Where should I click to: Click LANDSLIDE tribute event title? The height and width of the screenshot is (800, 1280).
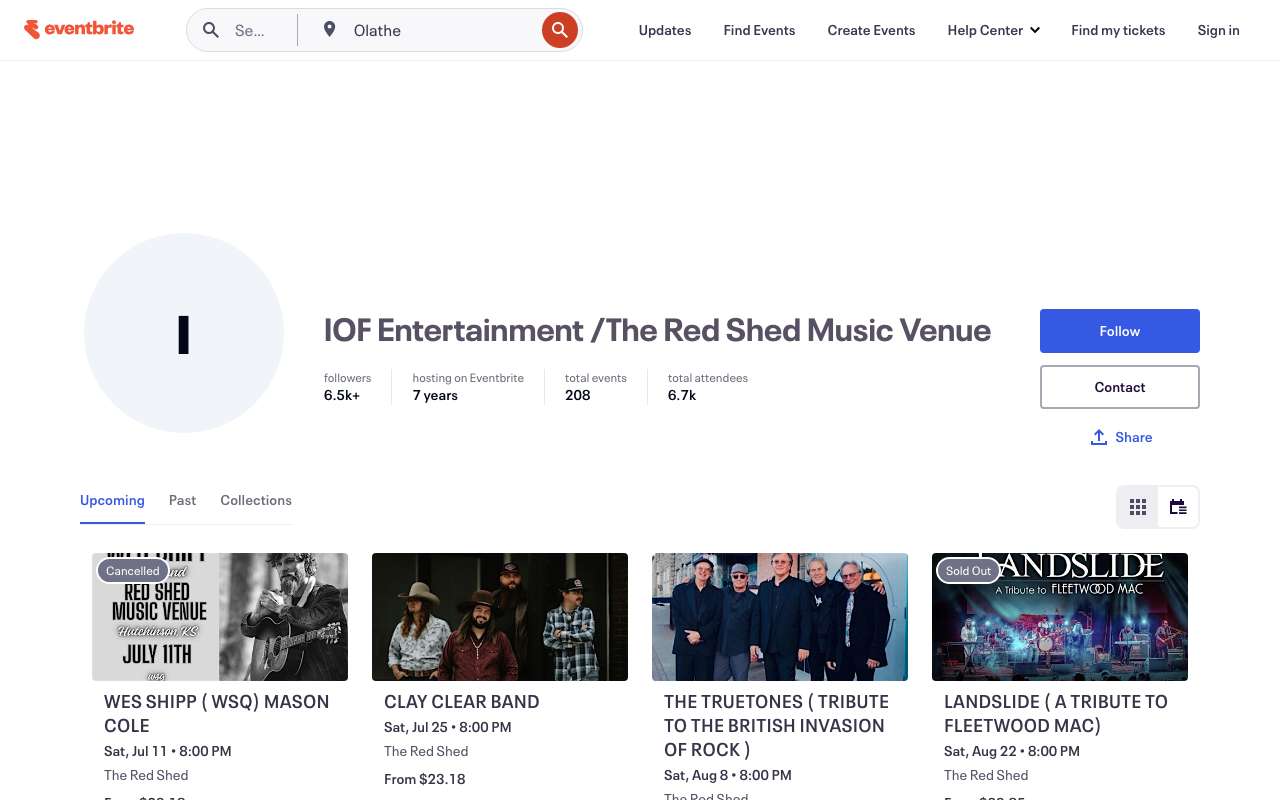[x=1056, y=714]
